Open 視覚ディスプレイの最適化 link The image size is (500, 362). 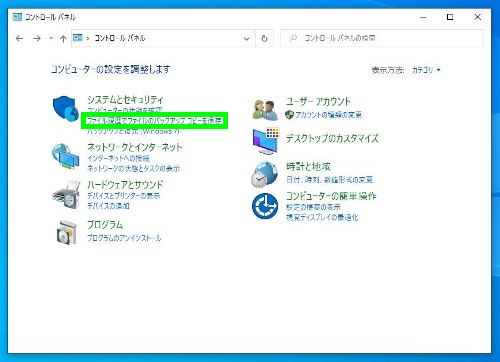tap(322, 217)
